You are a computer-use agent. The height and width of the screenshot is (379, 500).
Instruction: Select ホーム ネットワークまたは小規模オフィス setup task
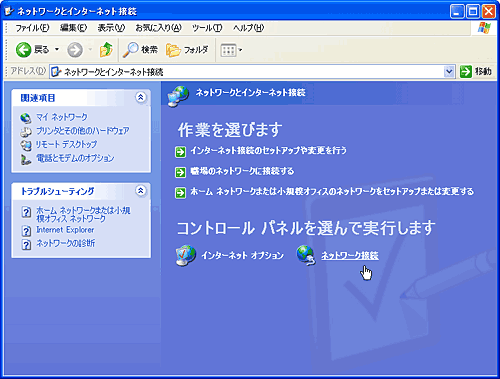[332, 191]
